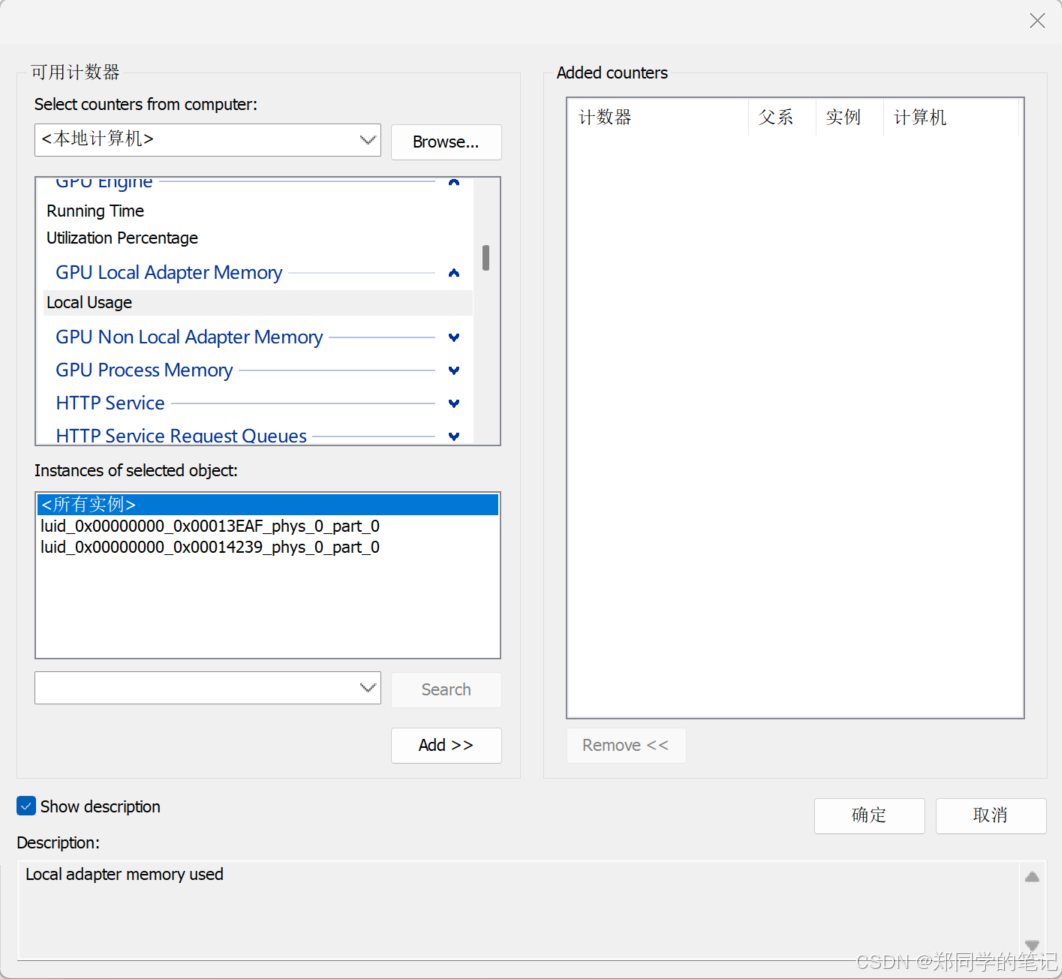
Task: Click the HTTP Service Request Queues heading
Action: point(181,436)
